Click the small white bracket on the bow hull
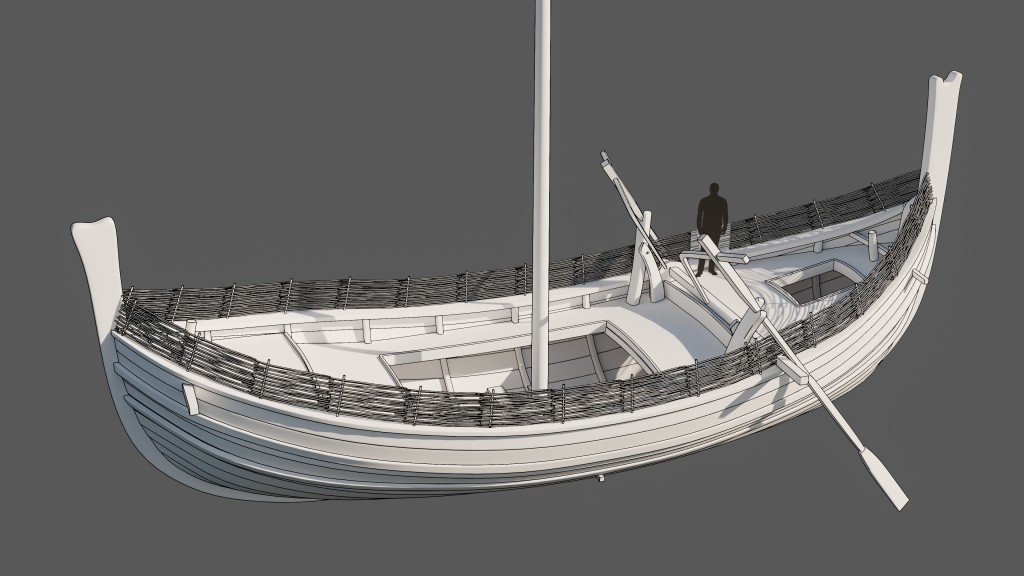1024x576 pixels. click(190, 398)
